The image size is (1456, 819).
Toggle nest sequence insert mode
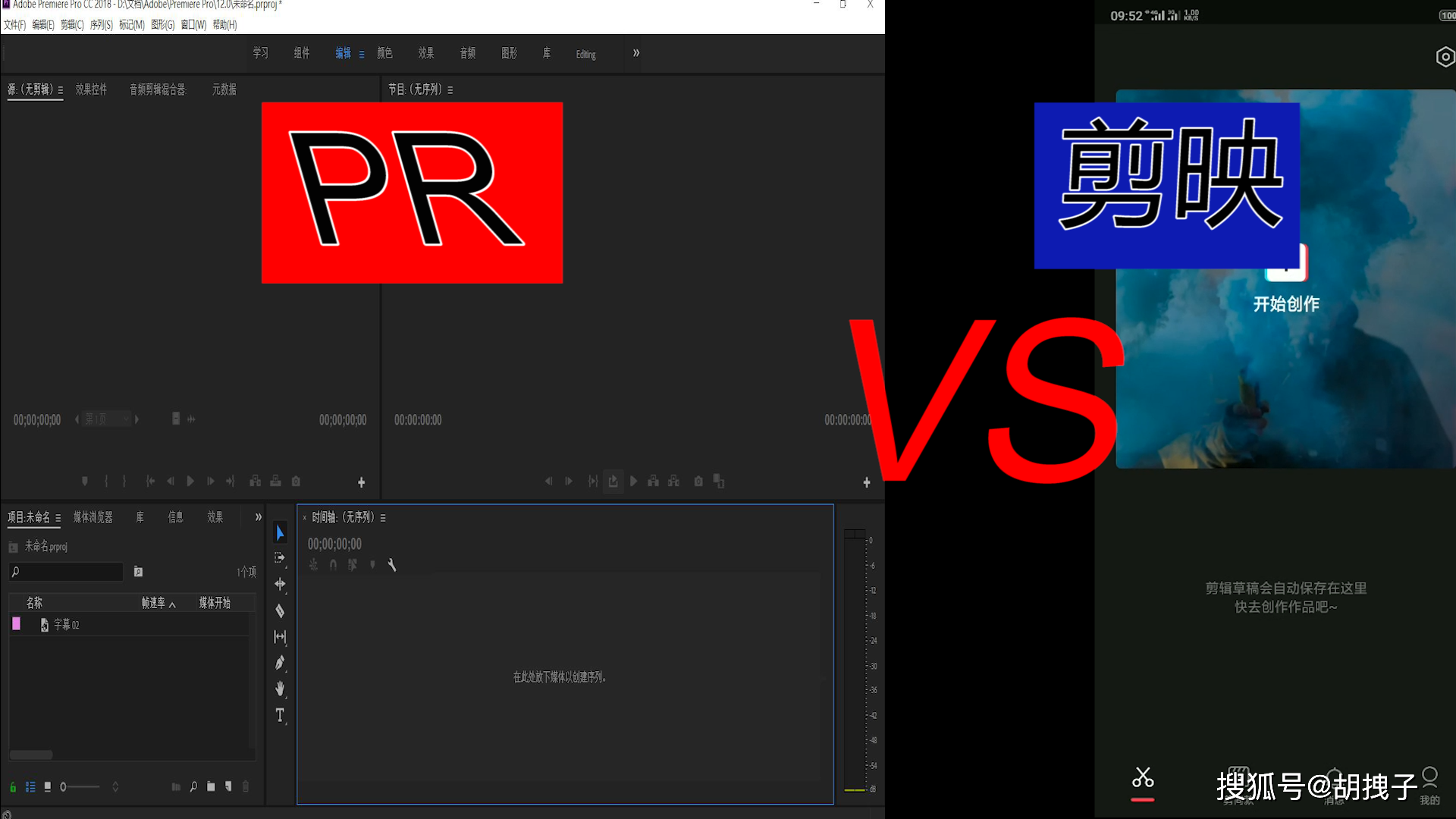pos(313,565)
